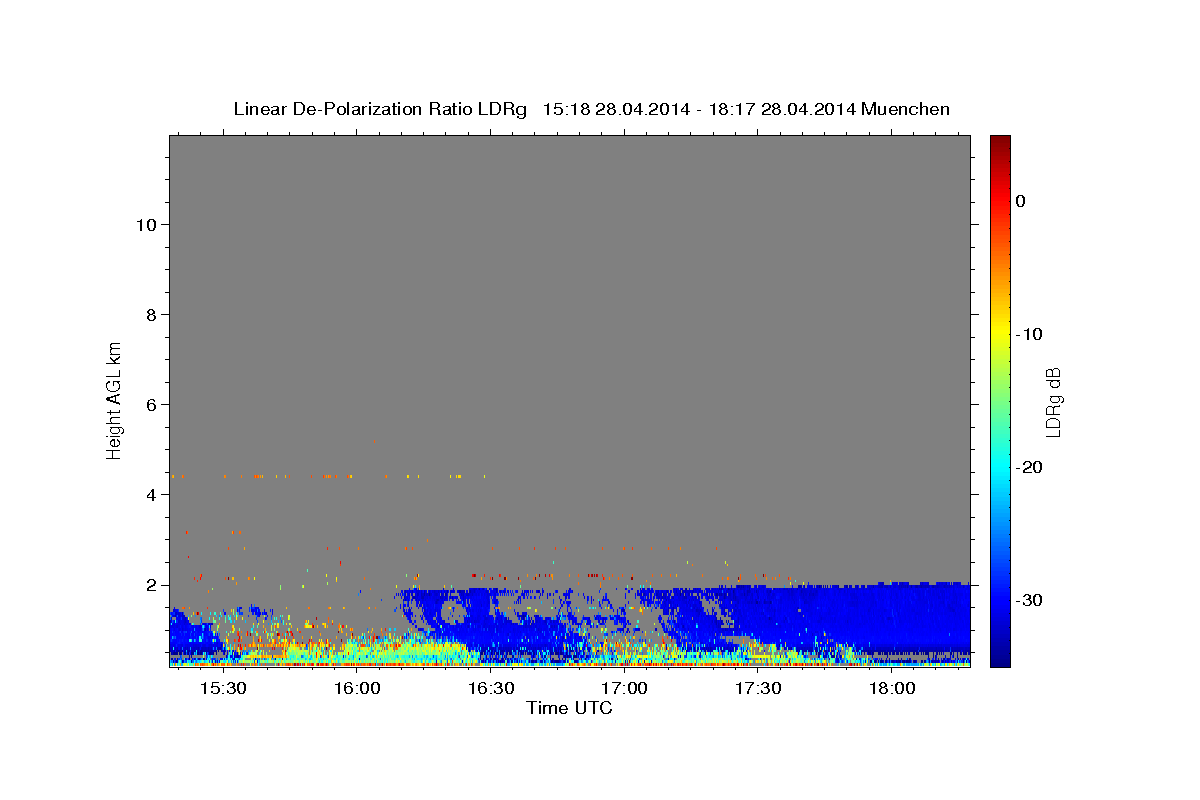Pick the dark blue bottom of colorbar
Viewport: 1200px width, 800px height.
1000,660
